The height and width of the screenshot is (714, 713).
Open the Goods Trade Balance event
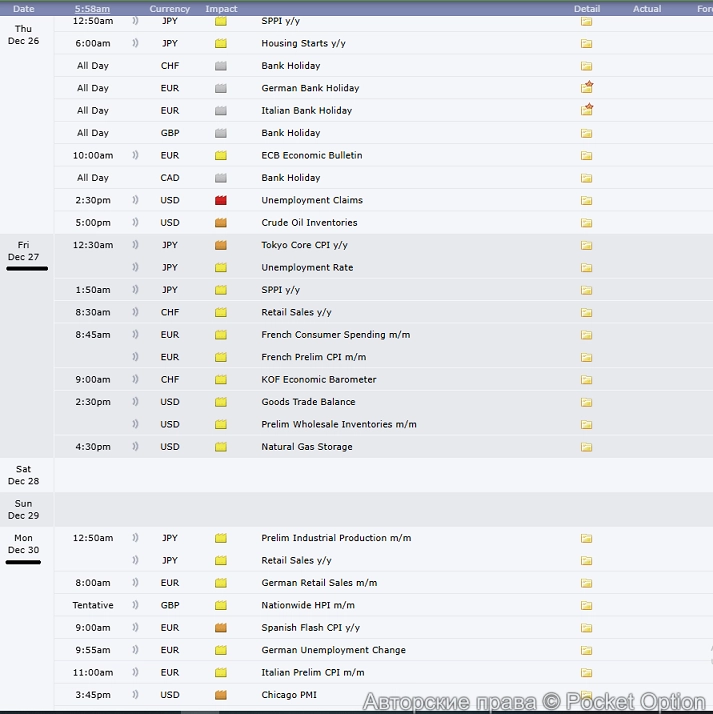(308, 402)
